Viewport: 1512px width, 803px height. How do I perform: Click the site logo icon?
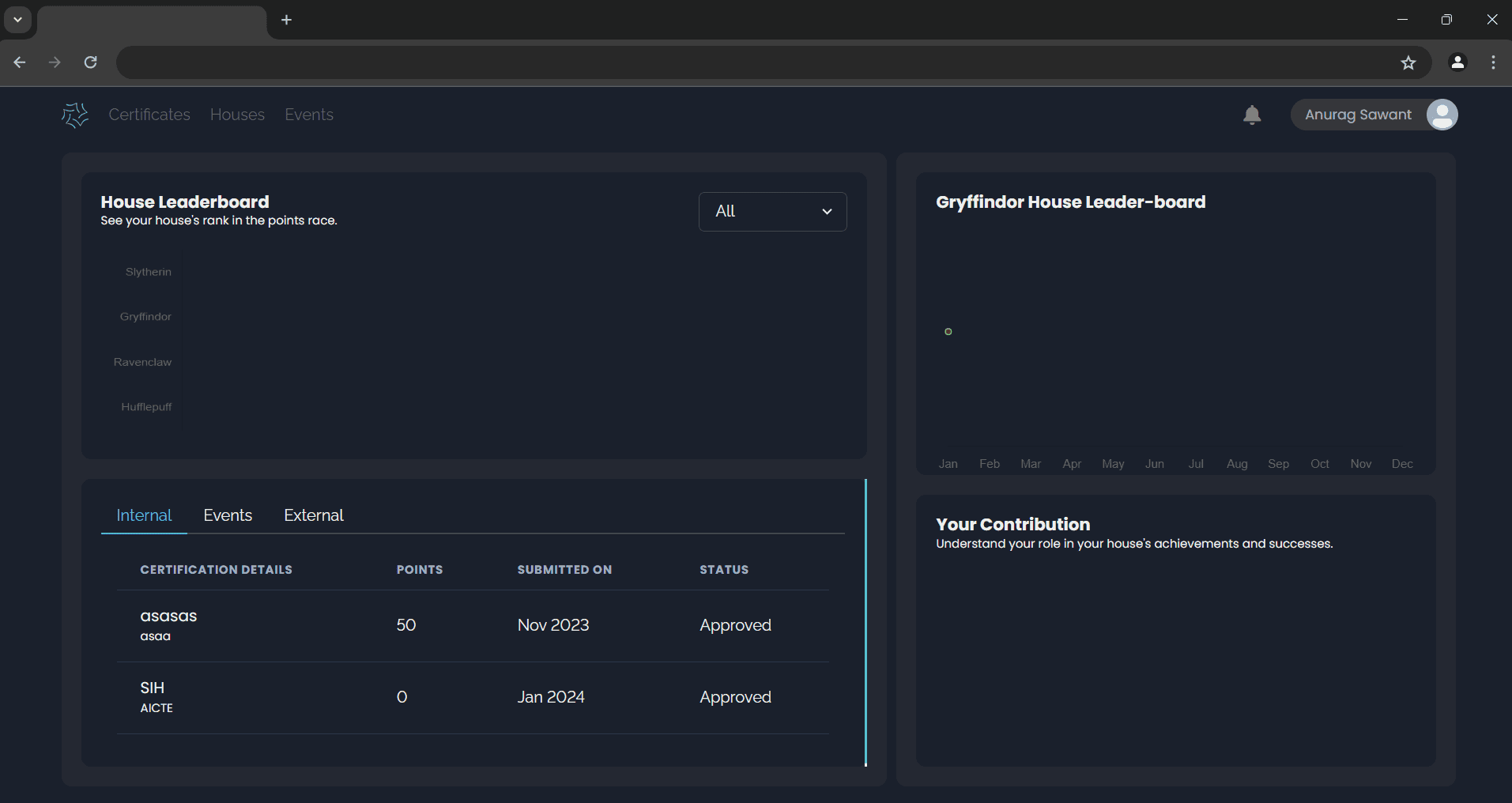[x=75, y=115]
